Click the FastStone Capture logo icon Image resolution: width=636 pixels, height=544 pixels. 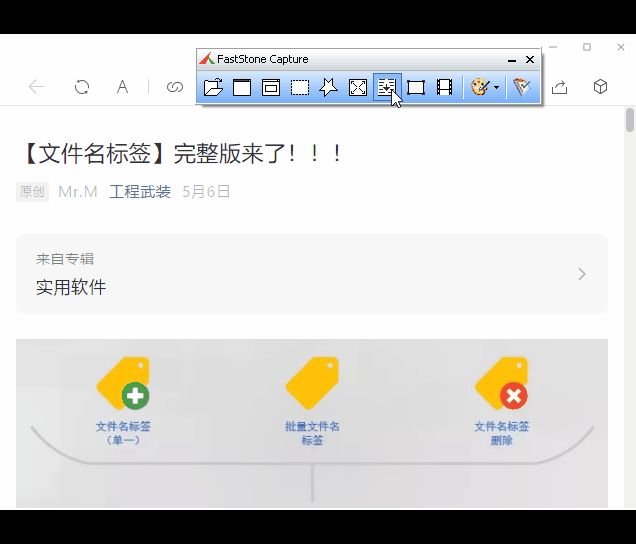click(206, 59)
